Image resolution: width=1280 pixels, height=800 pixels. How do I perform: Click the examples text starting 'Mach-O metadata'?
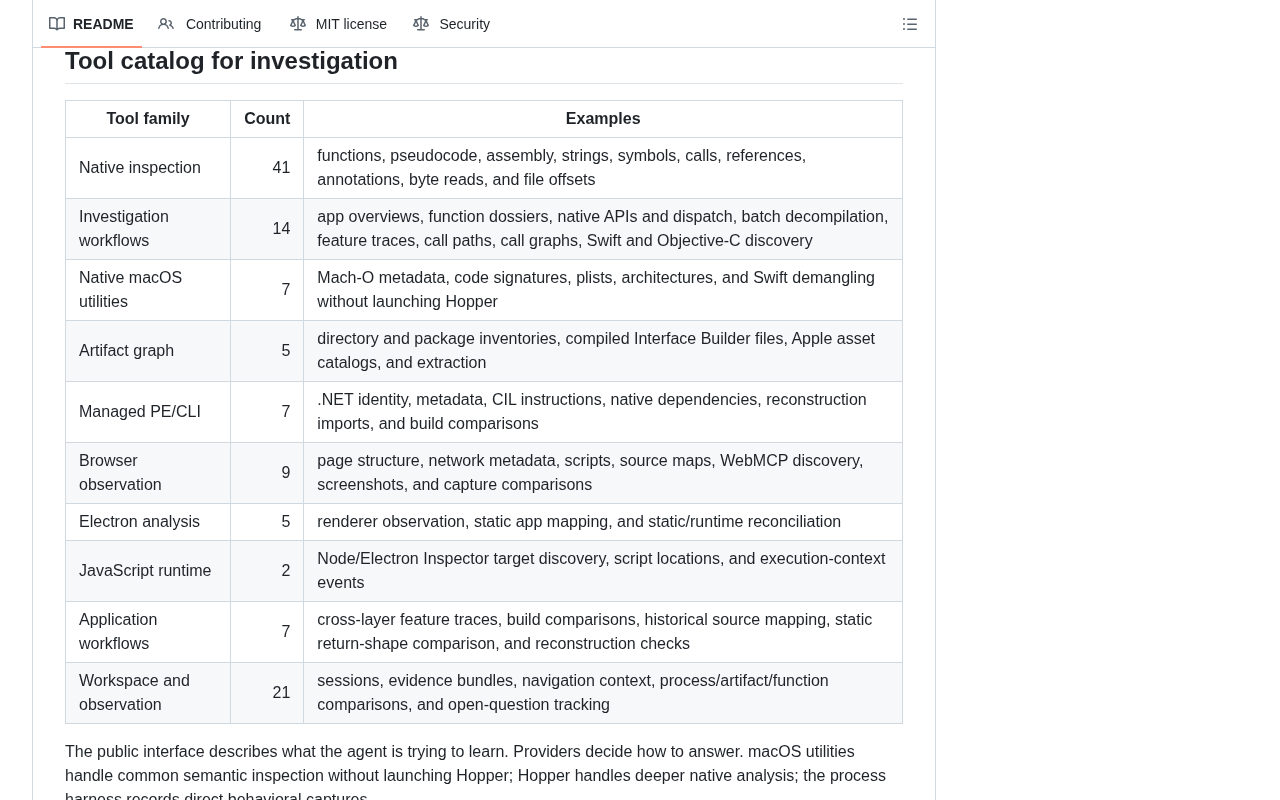pyautogui.click(x=596, y=290)
